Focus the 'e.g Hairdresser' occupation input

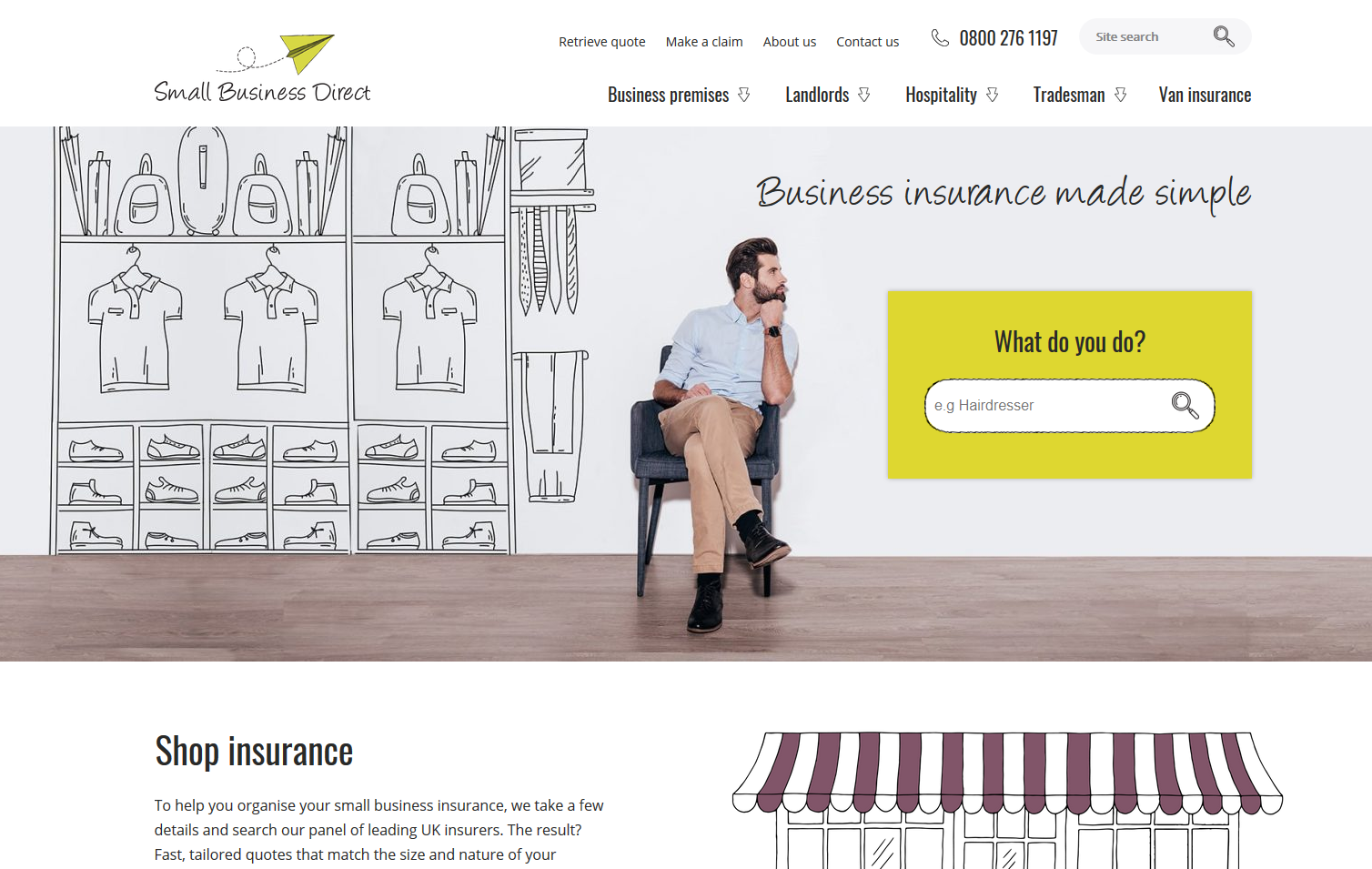pos(1046,405)
